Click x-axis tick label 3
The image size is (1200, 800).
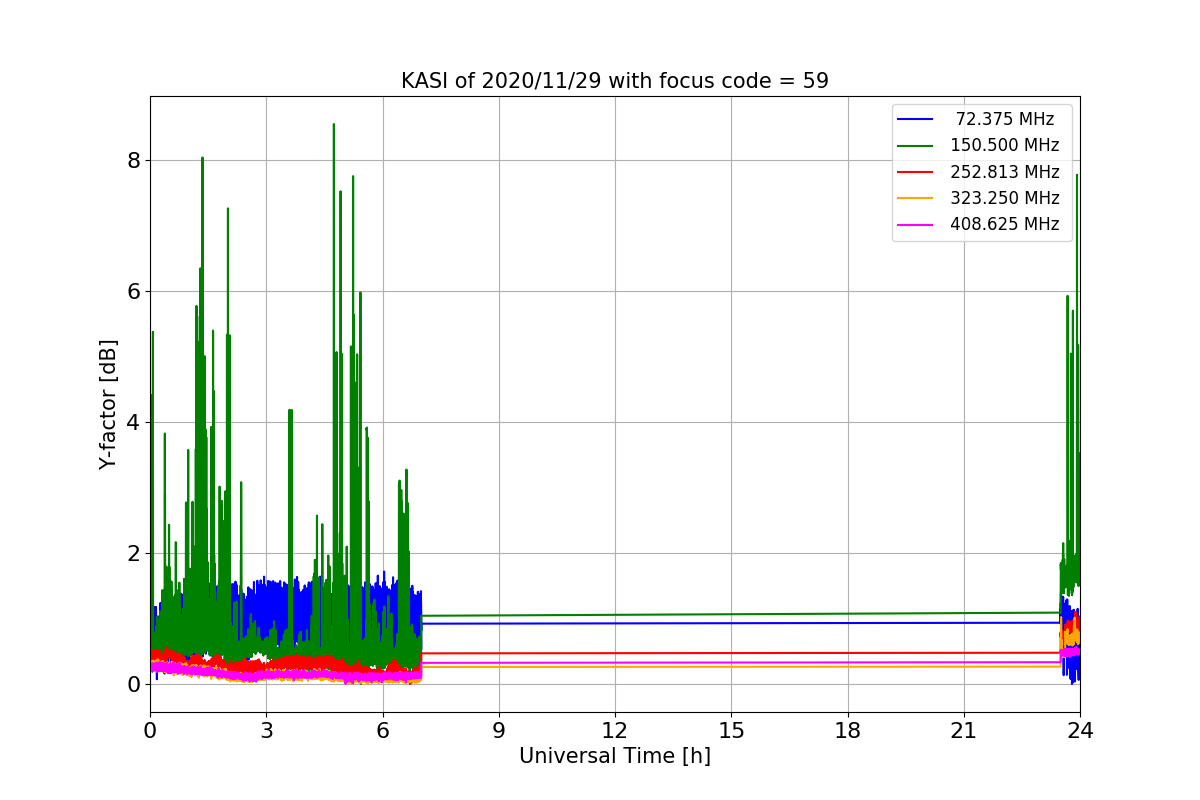266,731
